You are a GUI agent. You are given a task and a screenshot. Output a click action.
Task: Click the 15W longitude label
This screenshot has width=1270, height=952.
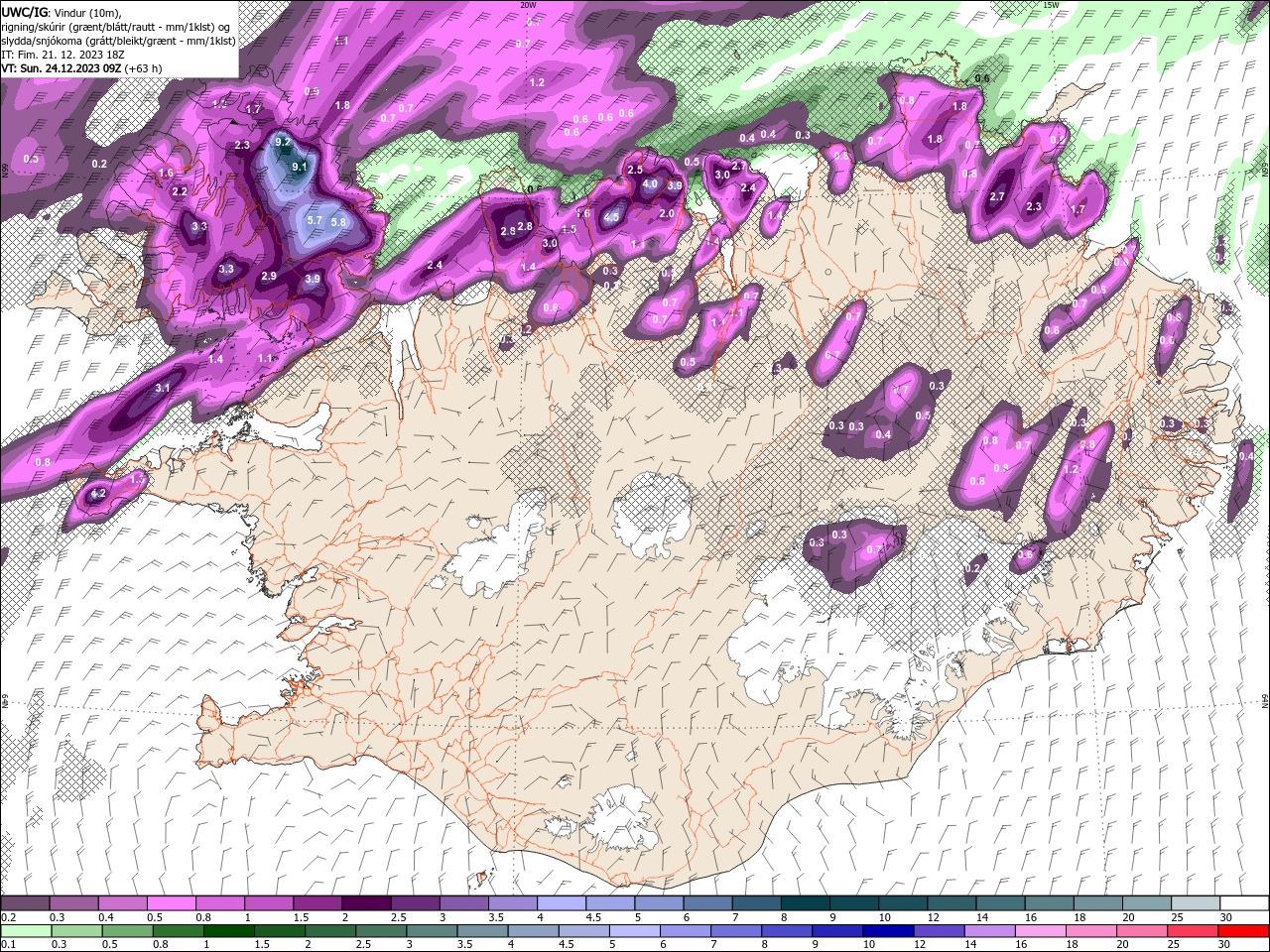click(x=1050, y=5)
